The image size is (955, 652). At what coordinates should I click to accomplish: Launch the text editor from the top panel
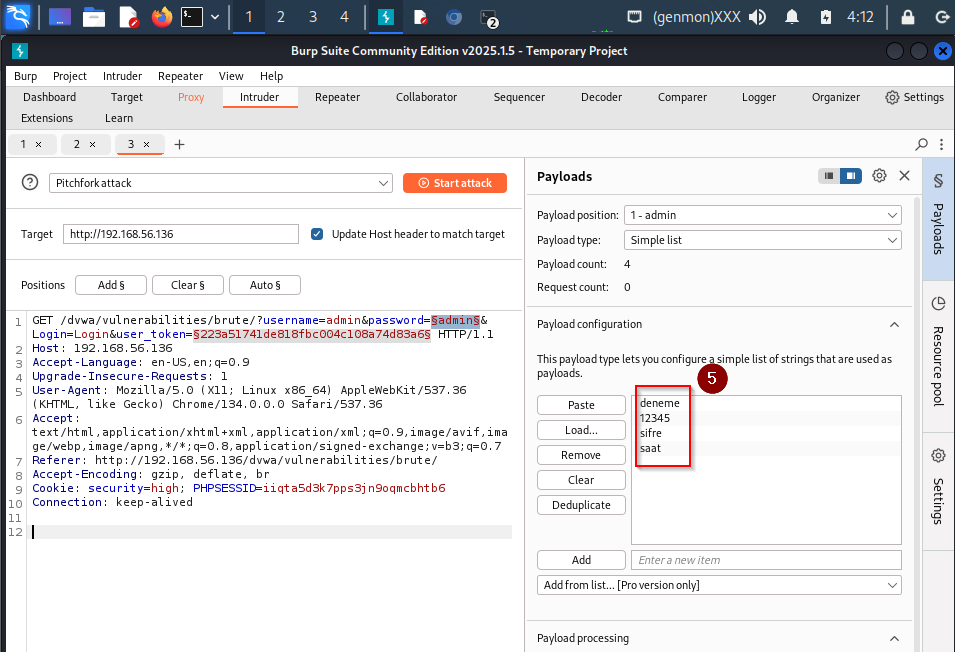(129, 17)
